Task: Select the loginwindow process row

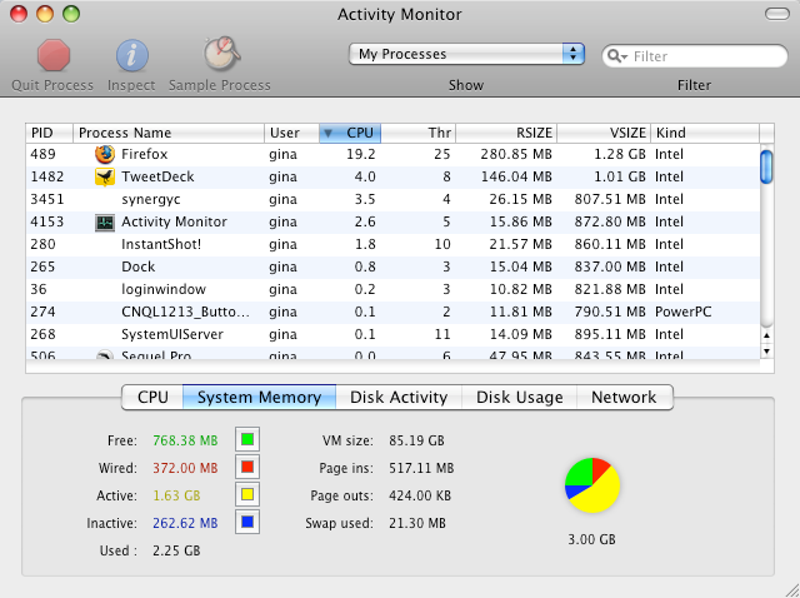Action: point(393,289)
